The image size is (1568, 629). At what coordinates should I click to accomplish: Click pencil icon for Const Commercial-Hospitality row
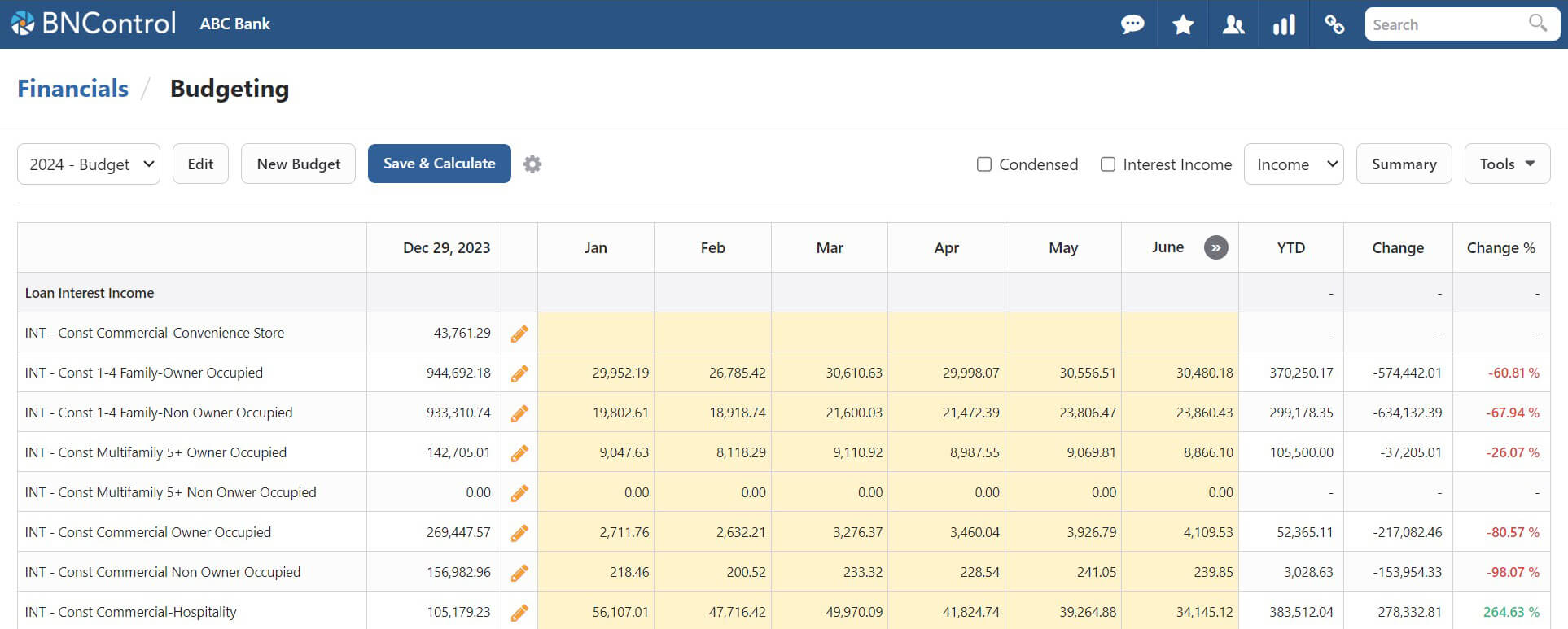point(519,612)
